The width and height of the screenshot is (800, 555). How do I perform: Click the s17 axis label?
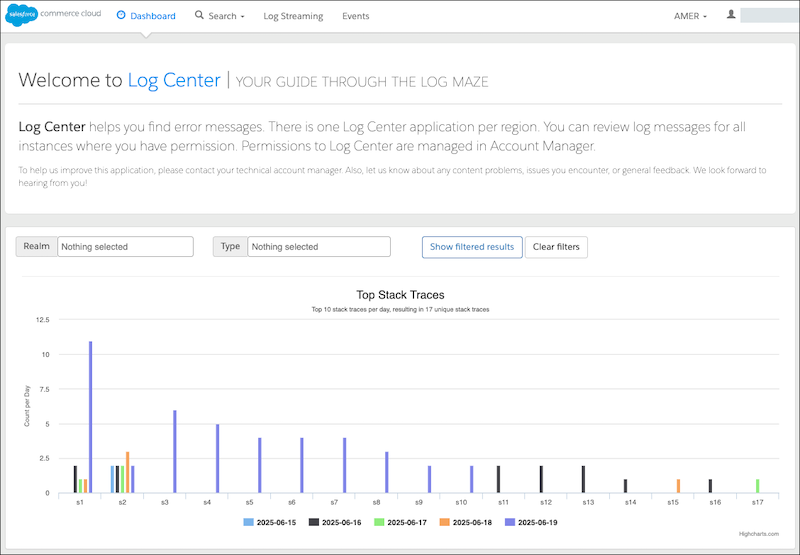pos(758,502)
